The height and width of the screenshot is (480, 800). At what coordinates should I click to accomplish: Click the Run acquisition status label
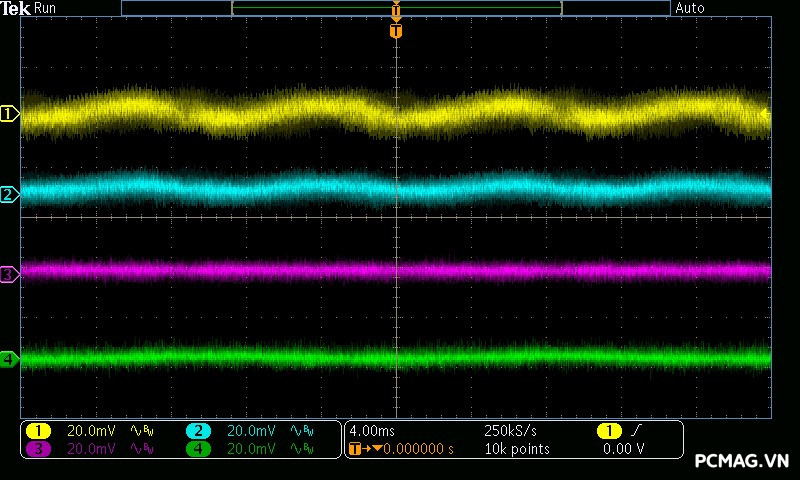(x=46, y=8)
